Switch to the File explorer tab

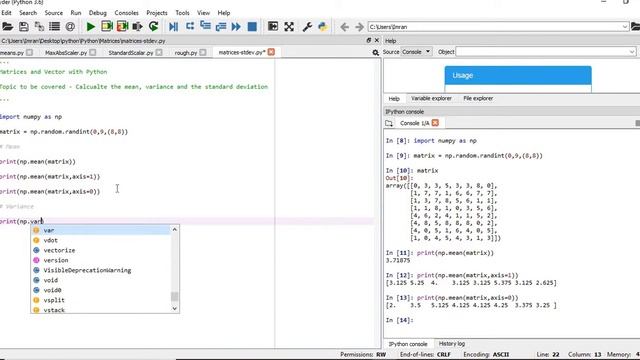[478, 98]
